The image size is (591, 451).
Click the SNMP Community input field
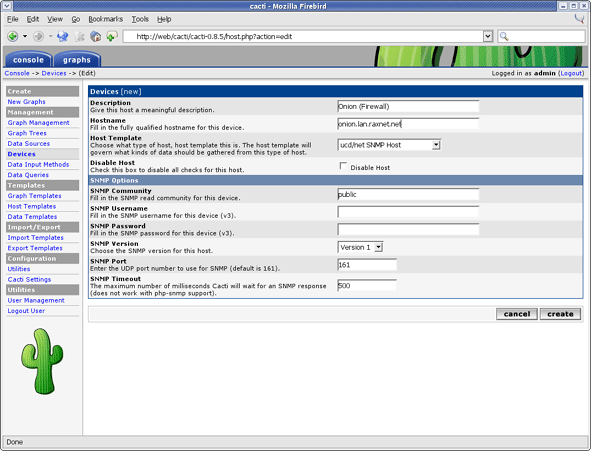coord(408,194)
